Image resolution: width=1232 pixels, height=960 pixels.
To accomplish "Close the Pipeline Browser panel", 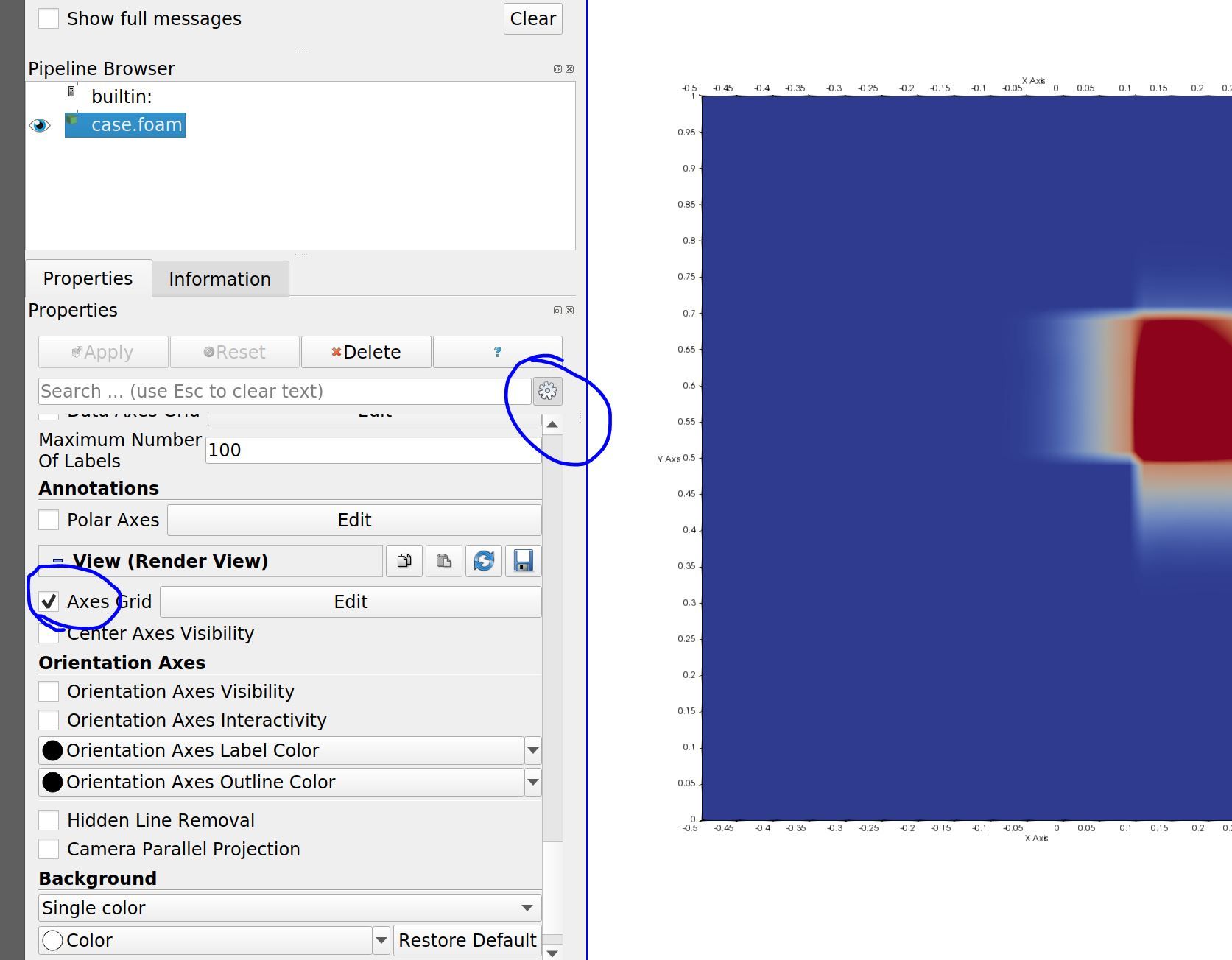I will click(x=569, y=68).
